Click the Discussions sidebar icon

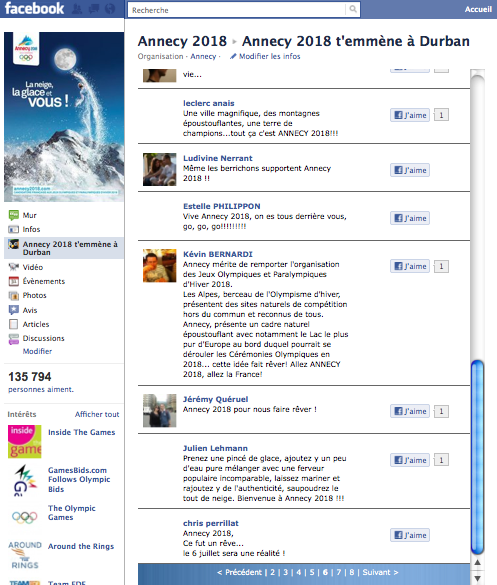pos(14,339)
